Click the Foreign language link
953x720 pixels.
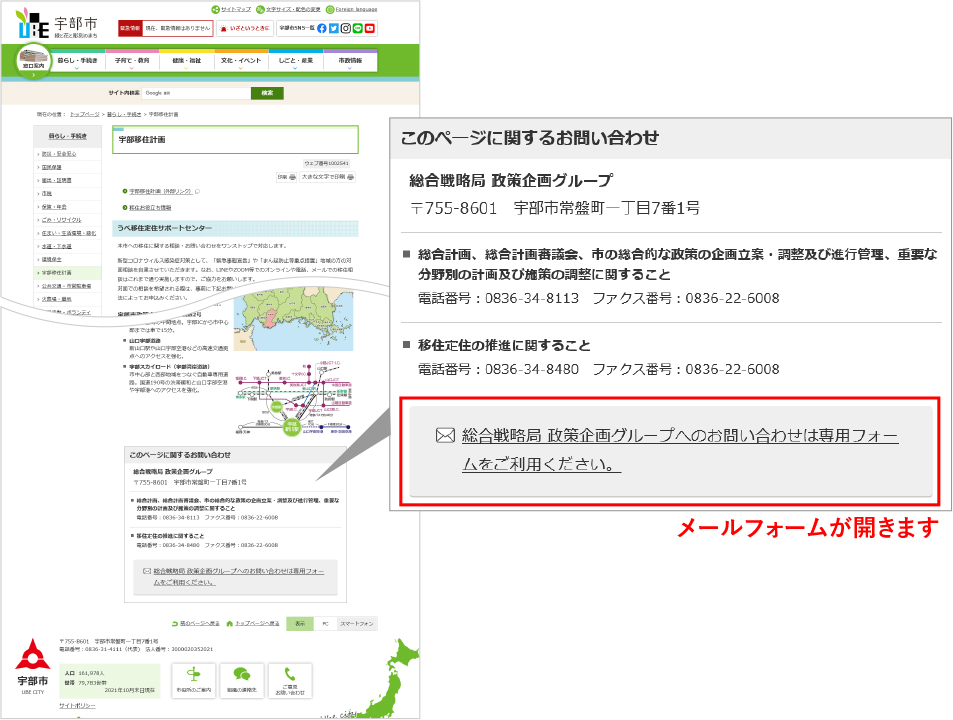pos(356,9)
